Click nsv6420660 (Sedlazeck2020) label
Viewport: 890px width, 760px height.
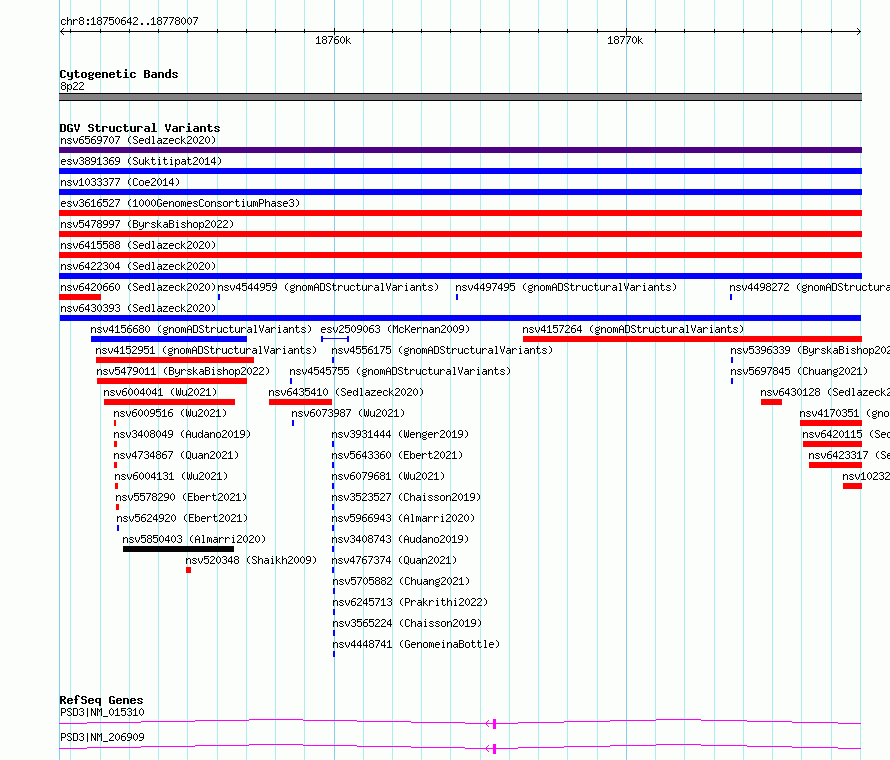point(138,287)
